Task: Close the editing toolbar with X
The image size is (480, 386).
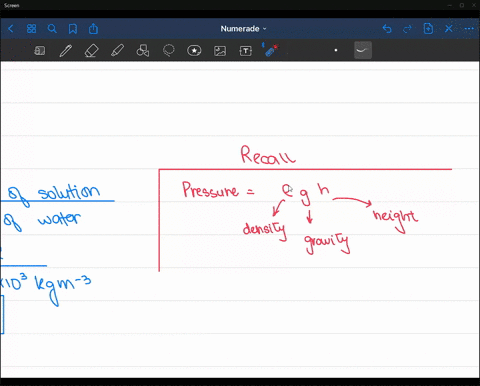Action: 449,29
